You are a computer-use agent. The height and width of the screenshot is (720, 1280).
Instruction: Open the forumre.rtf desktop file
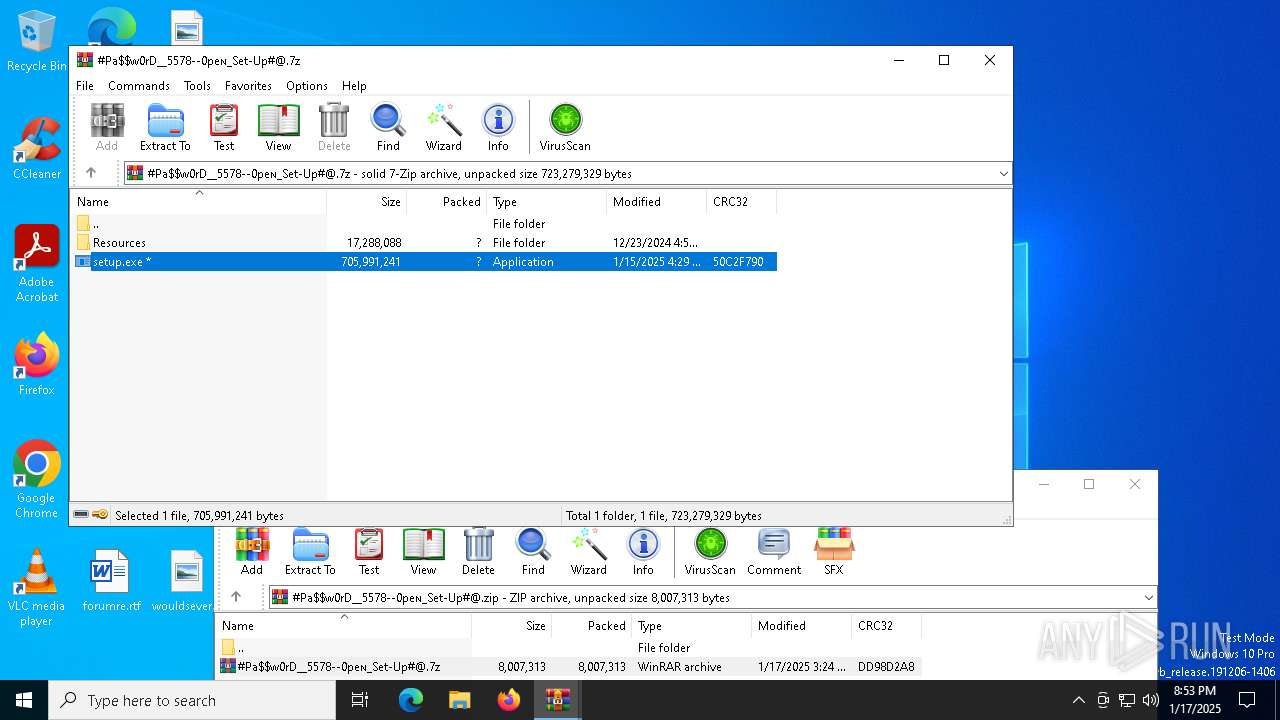111,580
